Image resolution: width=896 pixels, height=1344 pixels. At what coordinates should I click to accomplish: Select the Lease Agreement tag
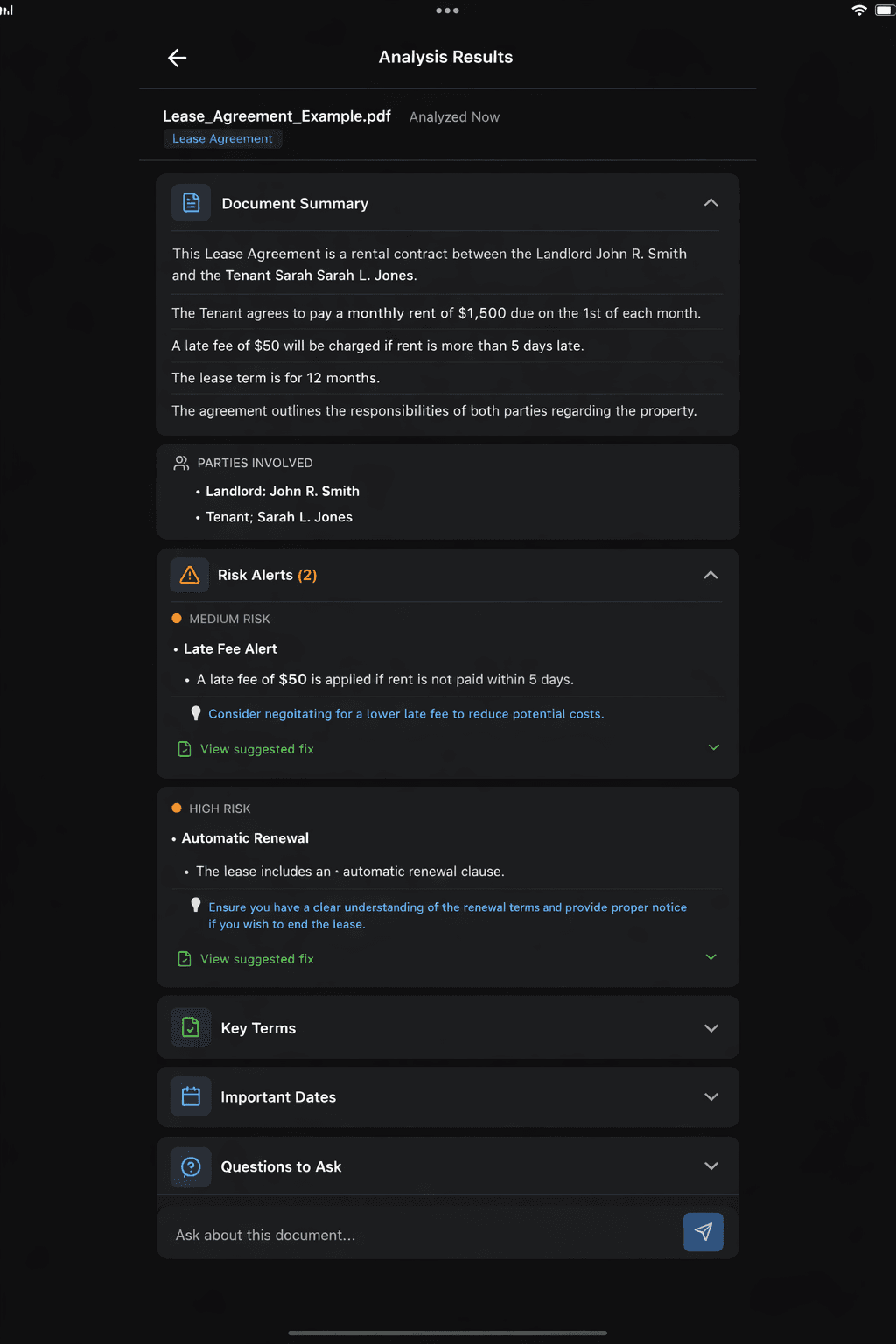222,138
